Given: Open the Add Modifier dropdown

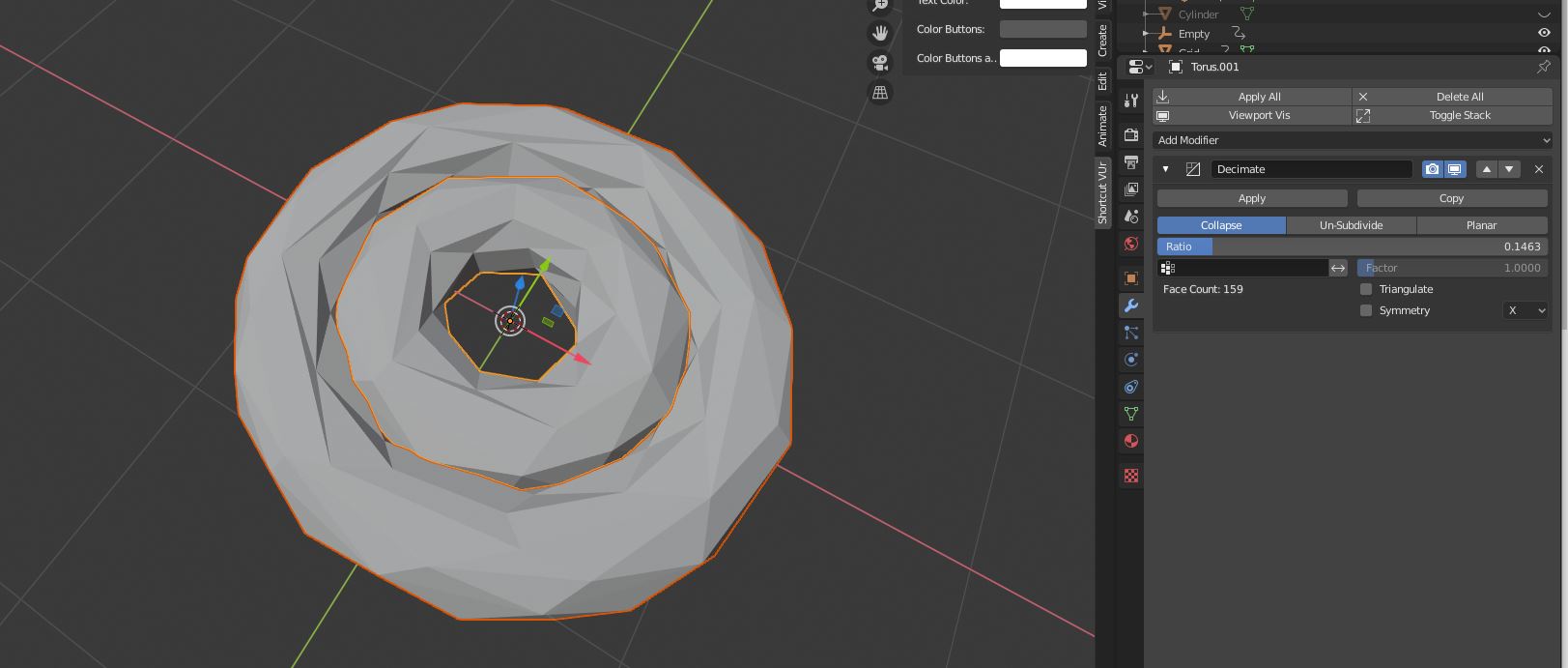Looking at the screenshot, I should pyautogui.click(x=1353, y=140).
